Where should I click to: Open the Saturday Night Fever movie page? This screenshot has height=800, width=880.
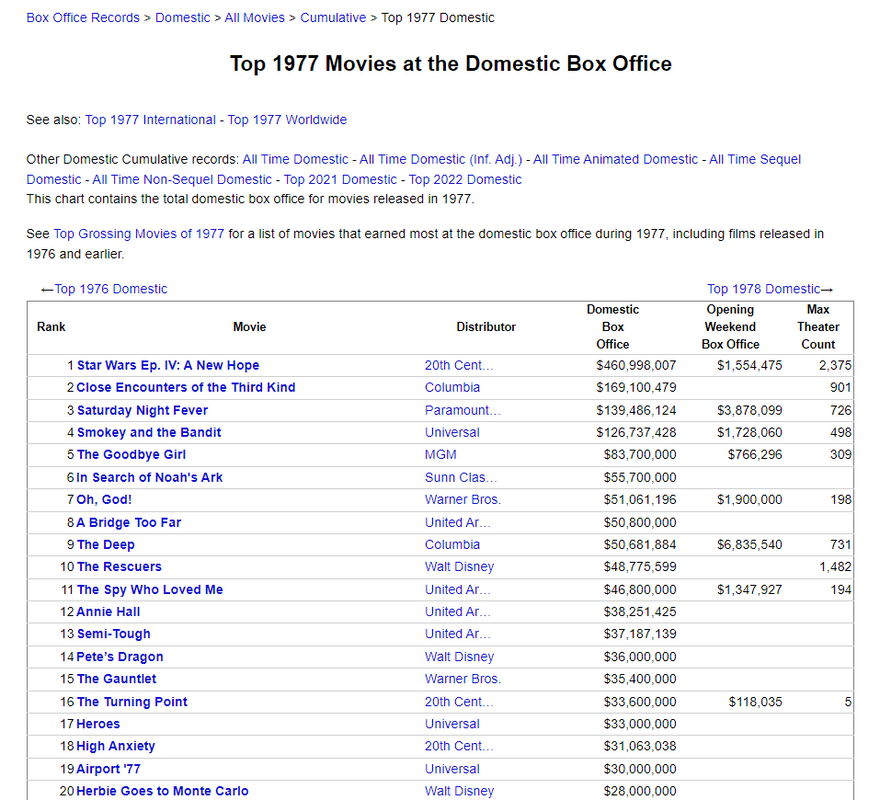pos(142,410)
